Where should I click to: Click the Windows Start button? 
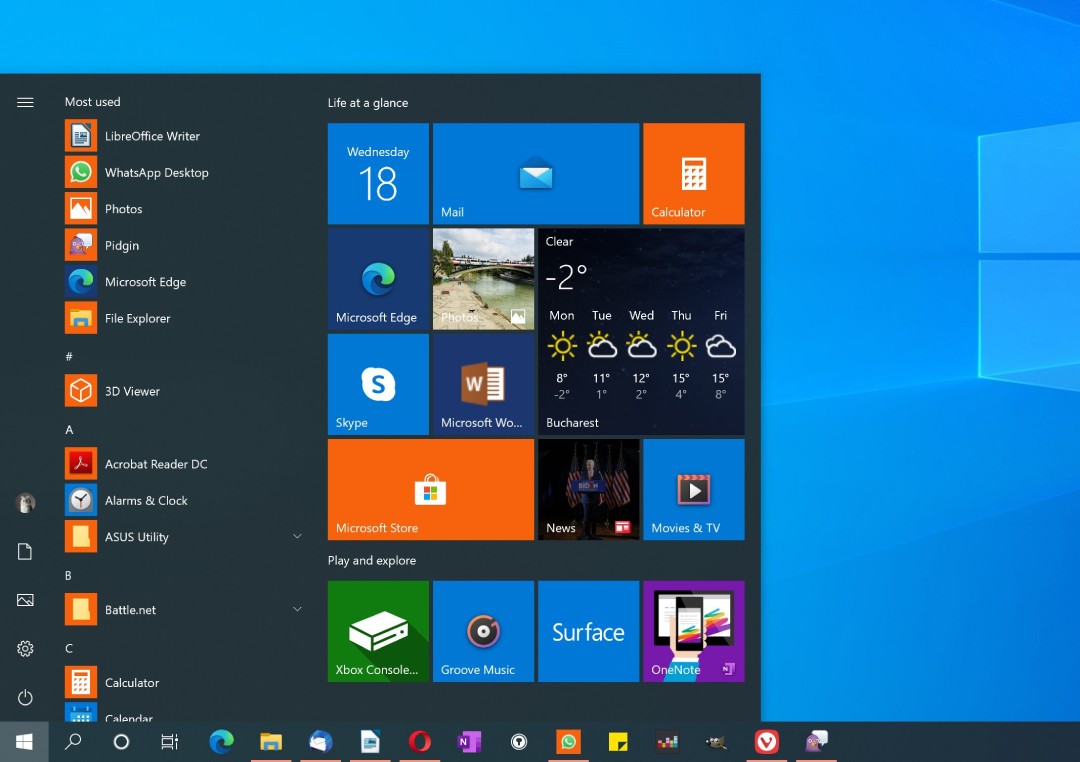point(24,741)
